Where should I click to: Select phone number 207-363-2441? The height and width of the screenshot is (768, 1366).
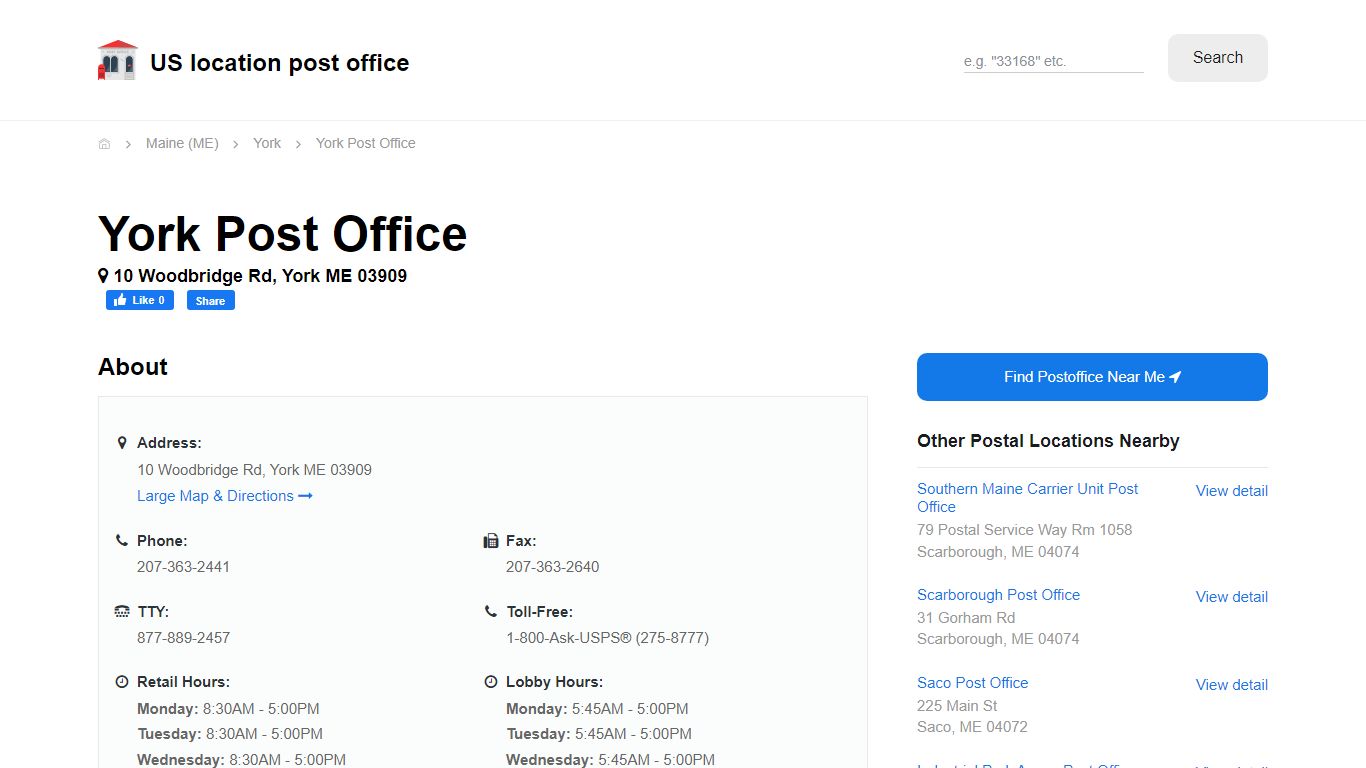click(183, 567)
